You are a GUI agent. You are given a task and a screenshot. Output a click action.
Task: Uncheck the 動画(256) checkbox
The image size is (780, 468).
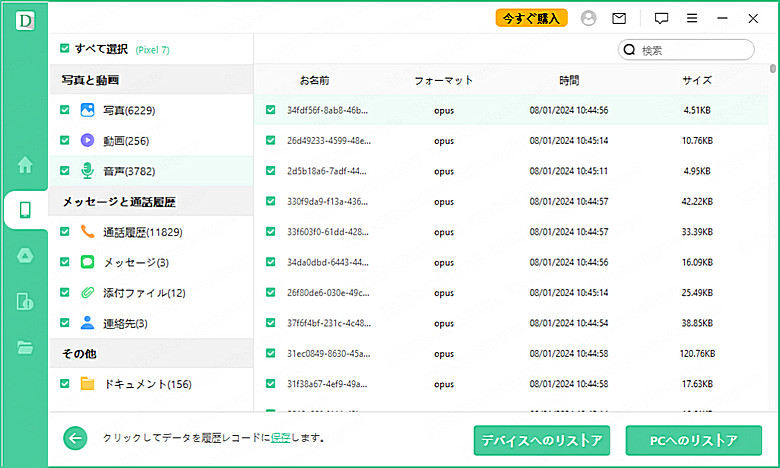click(64, 140)
